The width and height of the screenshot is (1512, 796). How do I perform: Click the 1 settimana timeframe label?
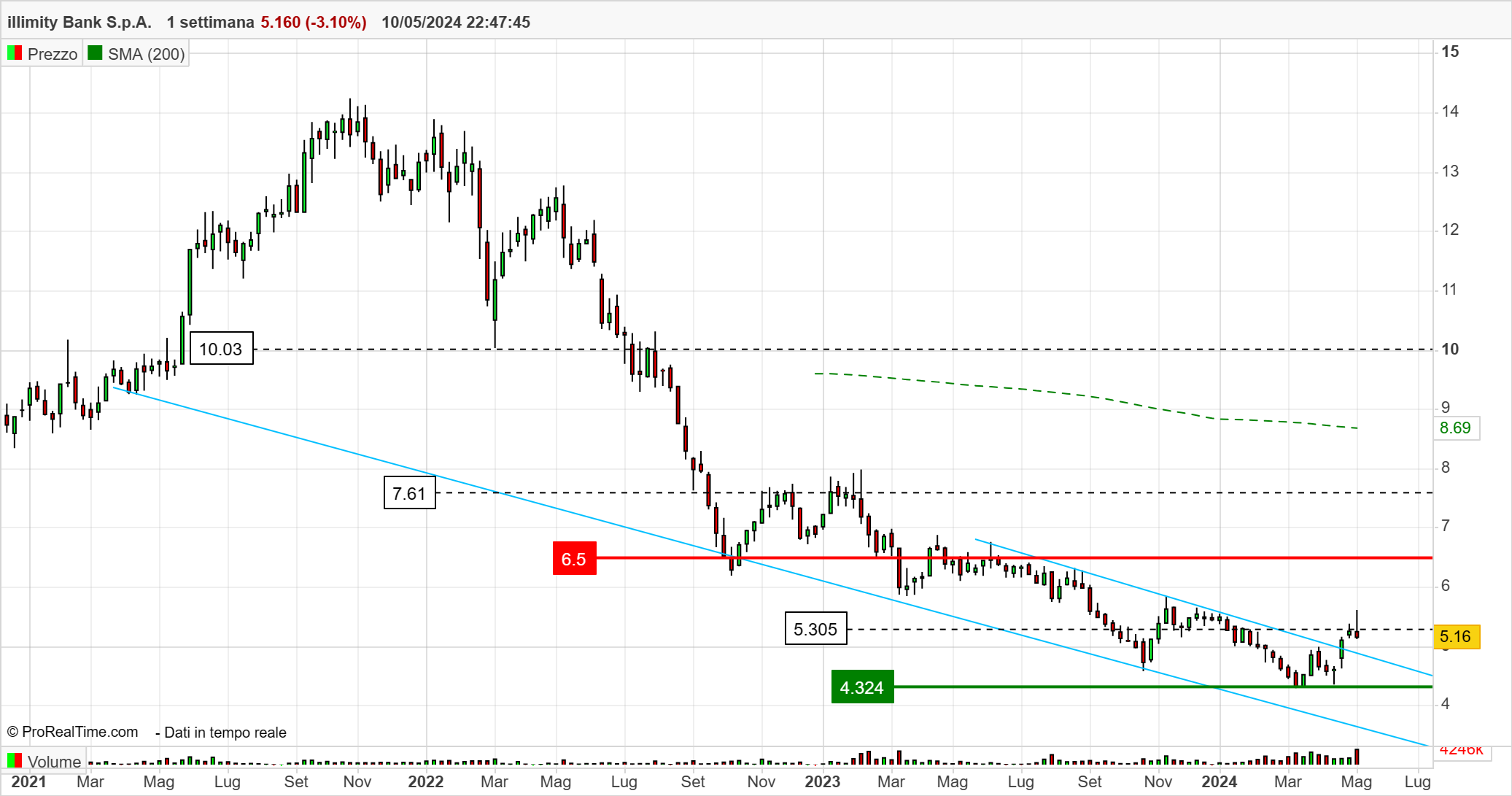tap(210, 22)
